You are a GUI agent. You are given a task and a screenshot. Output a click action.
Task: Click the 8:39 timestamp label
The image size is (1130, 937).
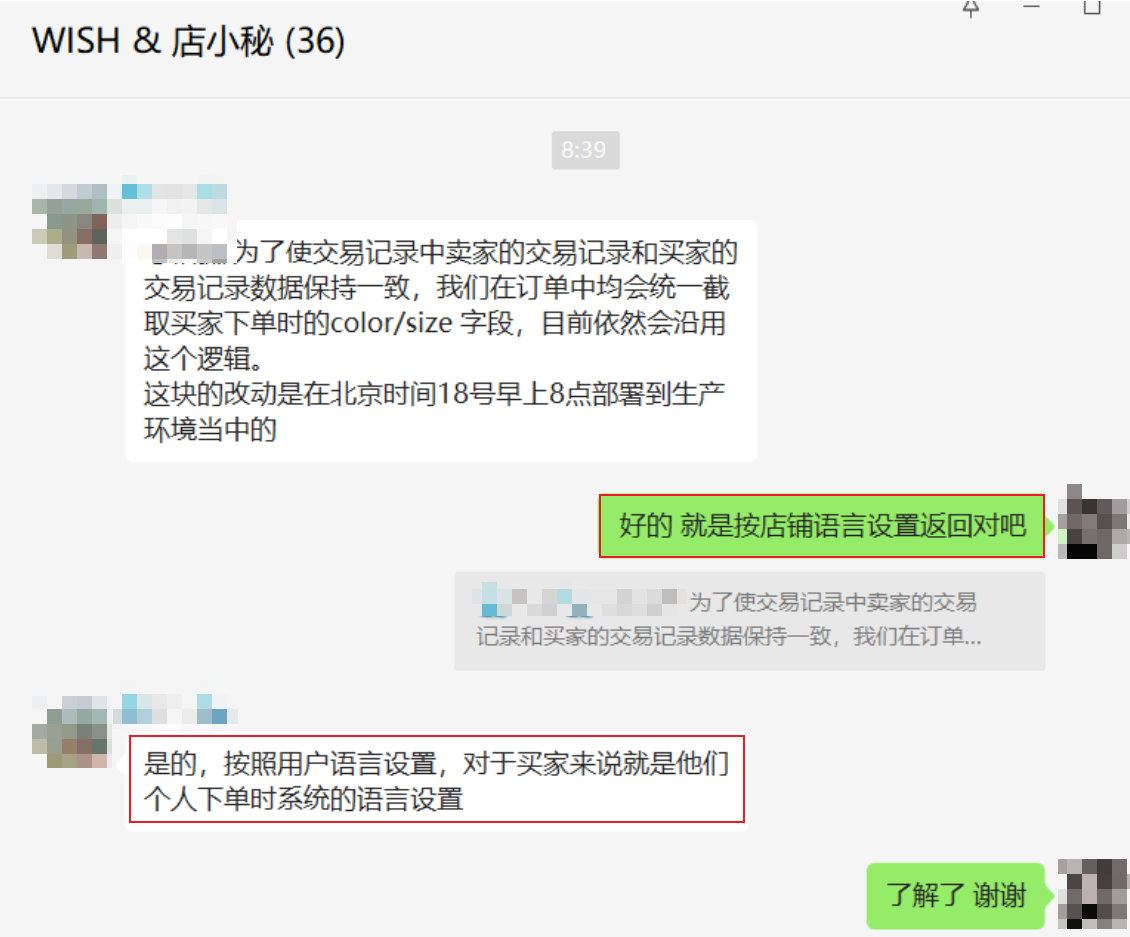[585, 150]
